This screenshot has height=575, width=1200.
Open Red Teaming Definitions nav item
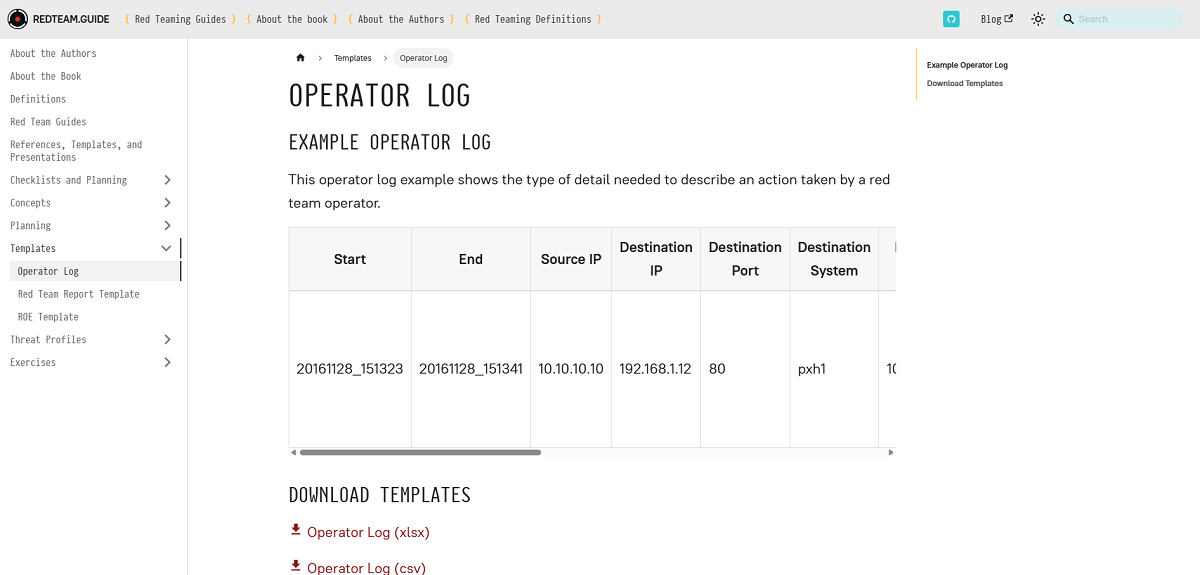tap(533, 19)
